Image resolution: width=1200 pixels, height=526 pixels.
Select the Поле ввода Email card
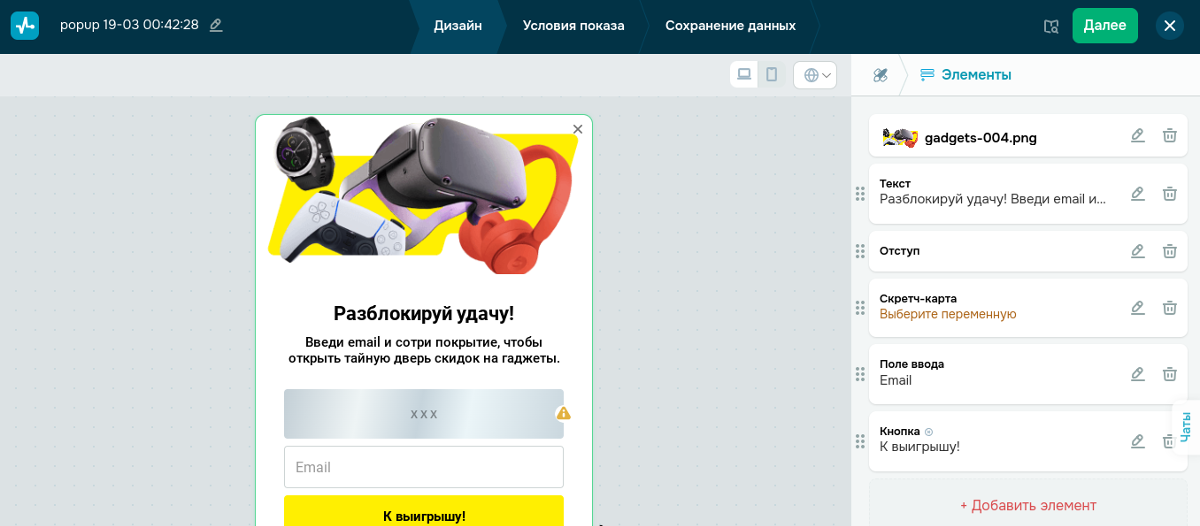click(1028, 374)
